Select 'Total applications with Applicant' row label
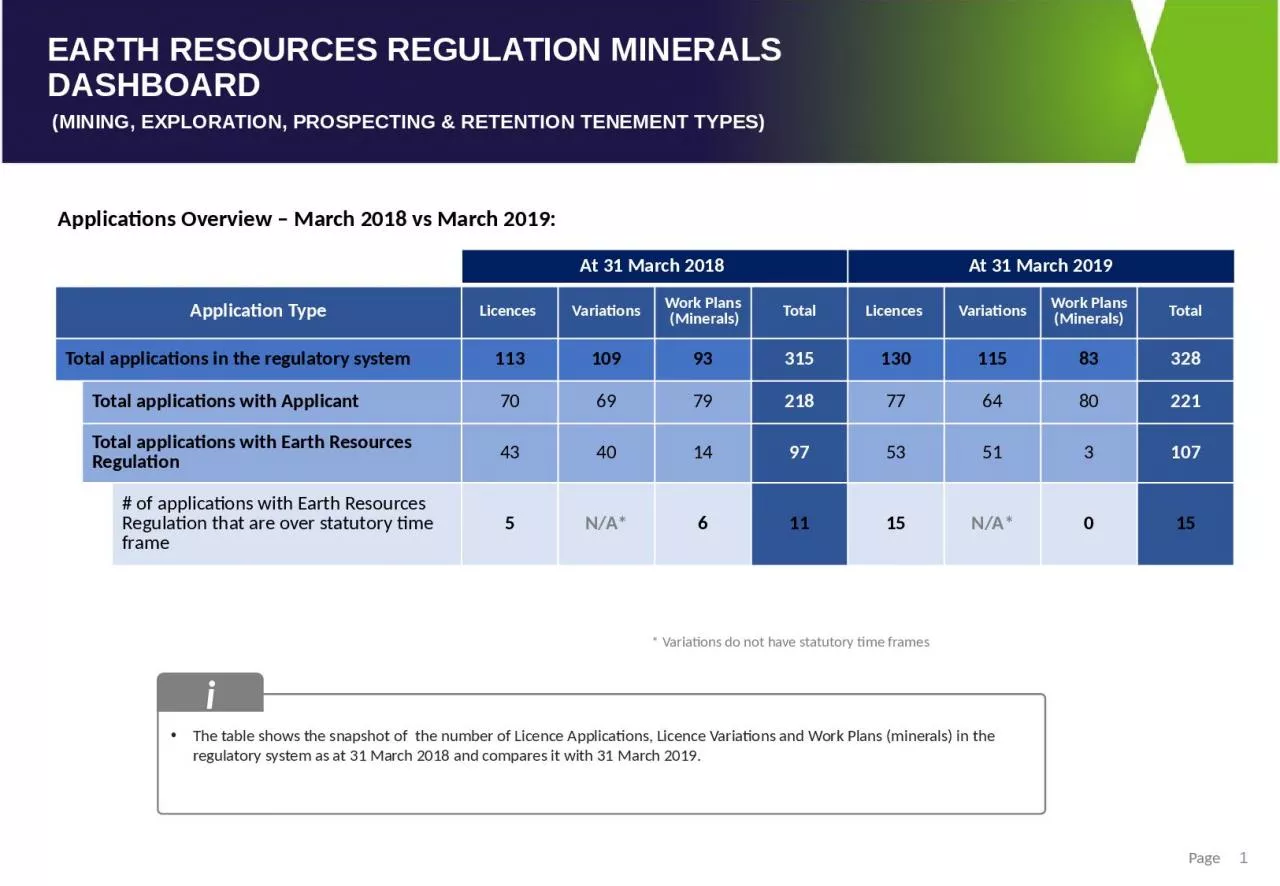Viewport: 1280px width, 886px height. (x=272, y=402)
